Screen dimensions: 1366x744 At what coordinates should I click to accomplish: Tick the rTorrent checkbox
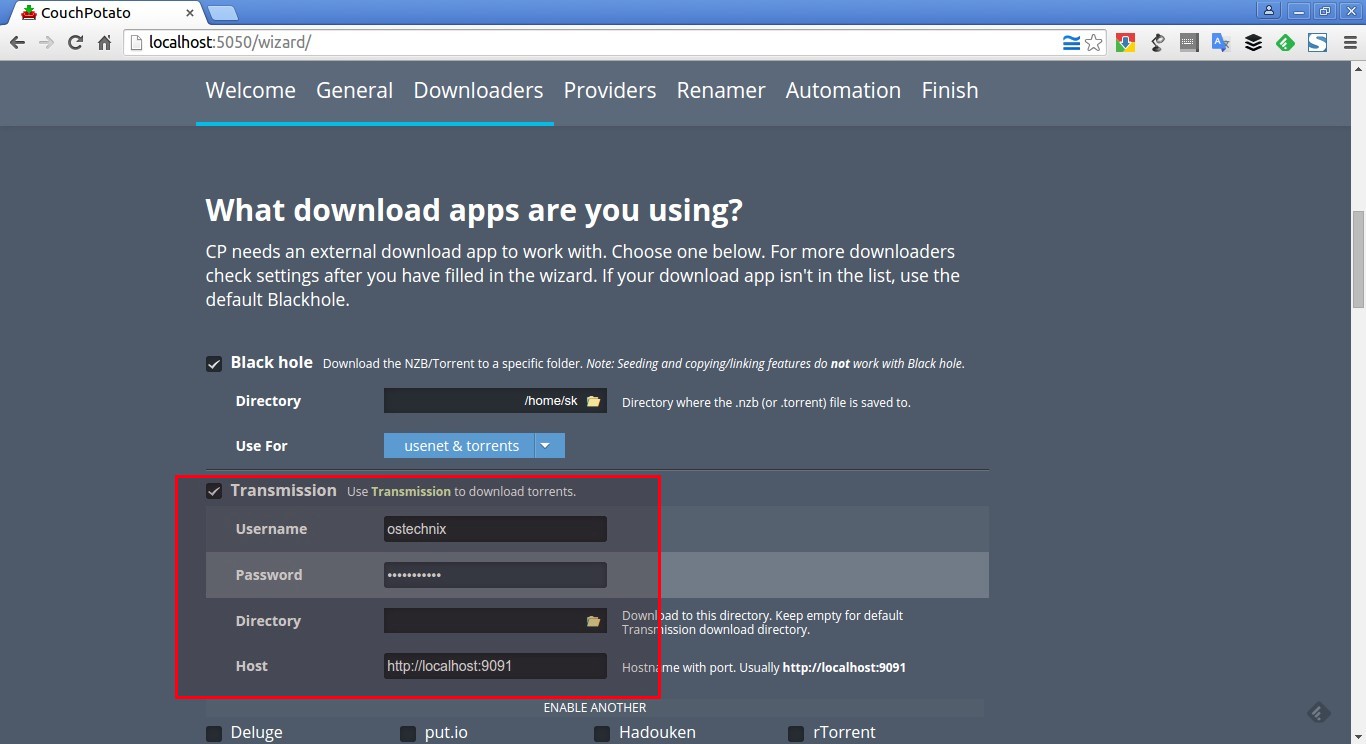796,734
